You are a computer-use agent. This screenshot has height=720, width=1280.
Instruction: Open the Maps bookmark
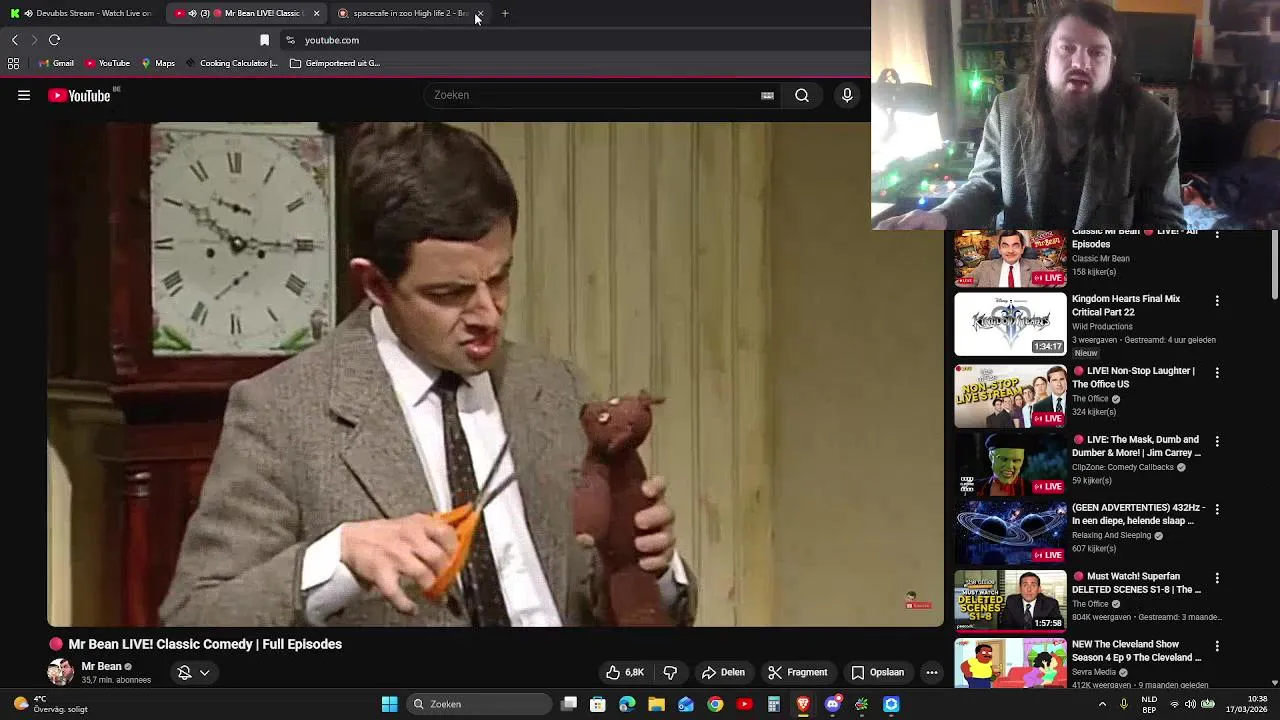point(158,63)
